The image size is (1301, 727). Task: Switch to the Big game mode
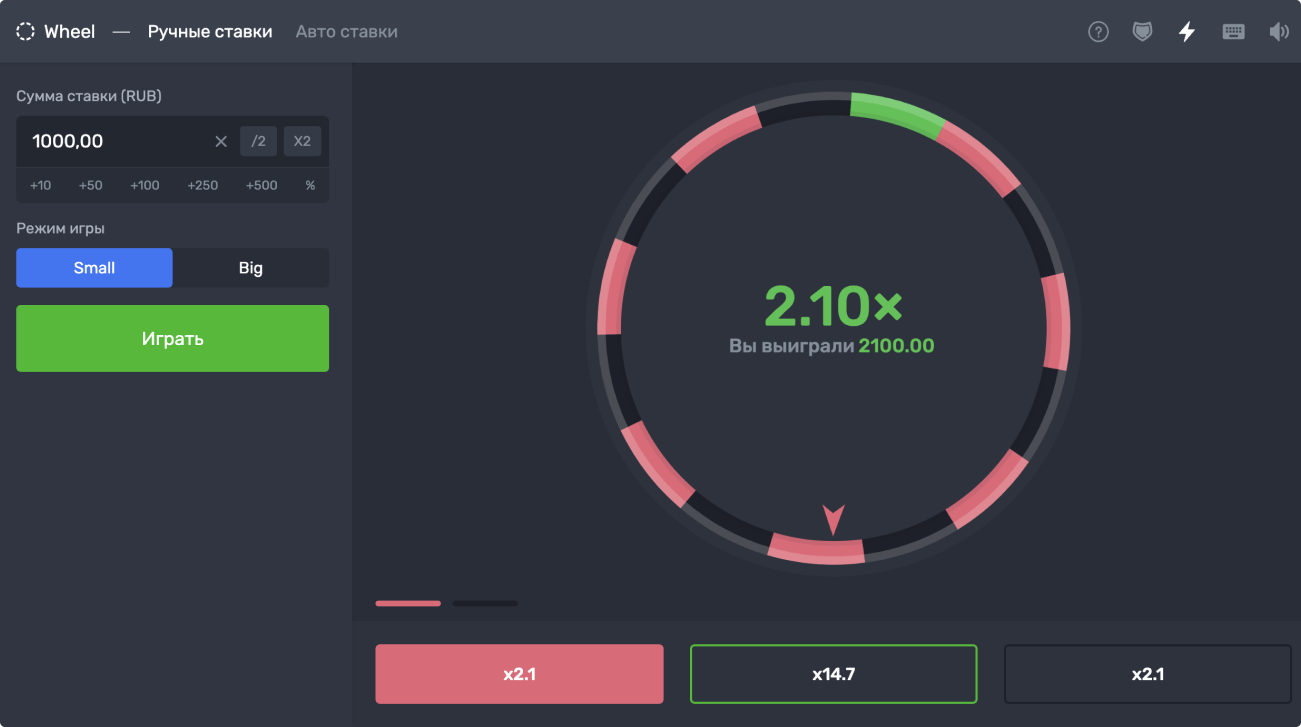(250, 267)
